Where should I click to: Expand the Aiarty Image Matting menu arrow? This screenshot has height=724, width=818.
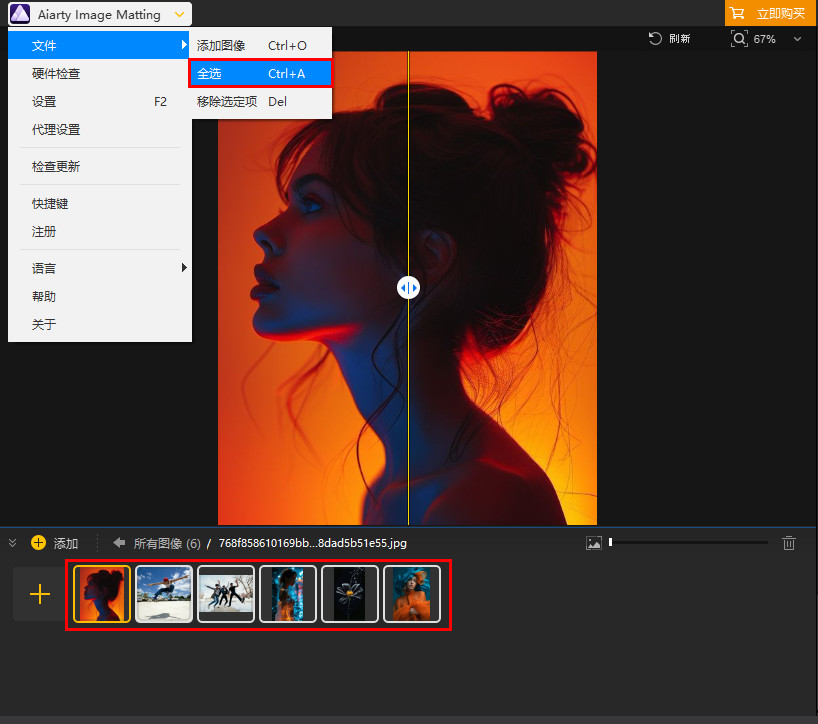[x=179, y=15]
